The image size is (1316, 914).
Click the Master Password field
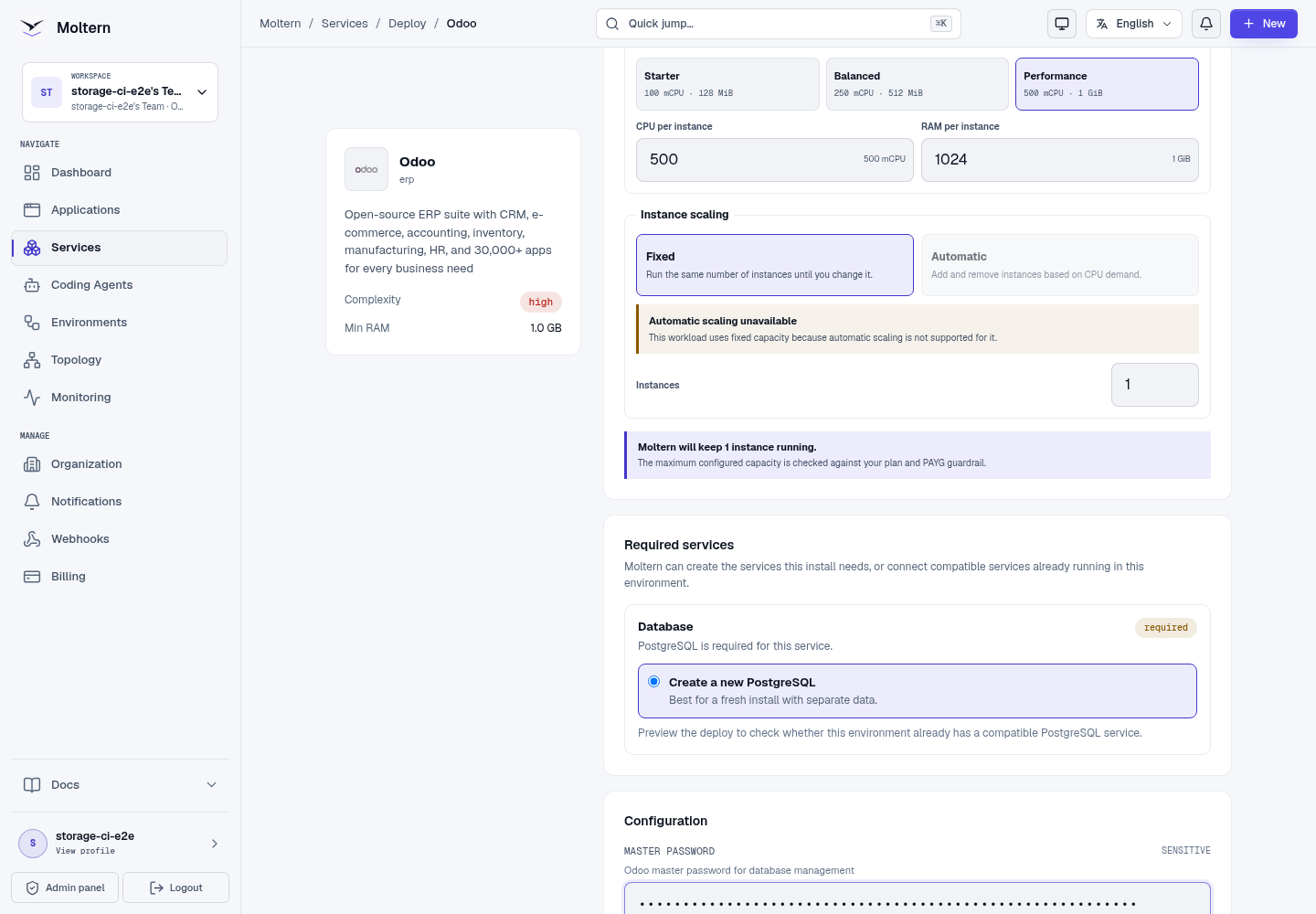pos(918,898)
